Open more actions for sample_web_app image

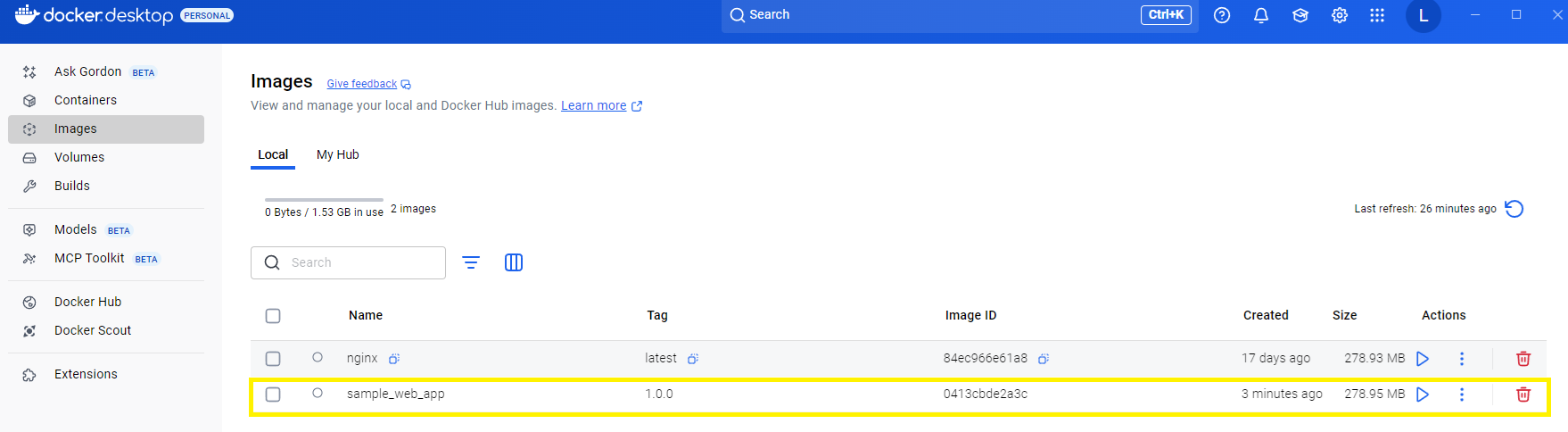pos(1462,395)
